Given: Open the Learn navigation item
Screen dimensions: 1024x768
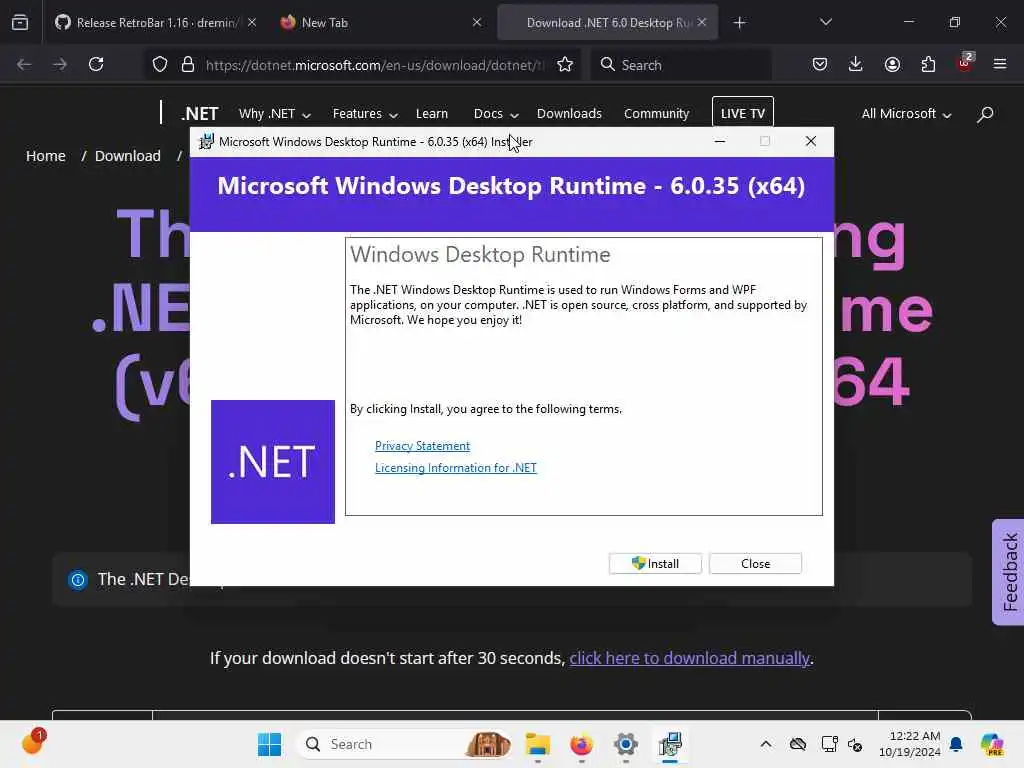Looking at the screenshot, I should 432,114.
